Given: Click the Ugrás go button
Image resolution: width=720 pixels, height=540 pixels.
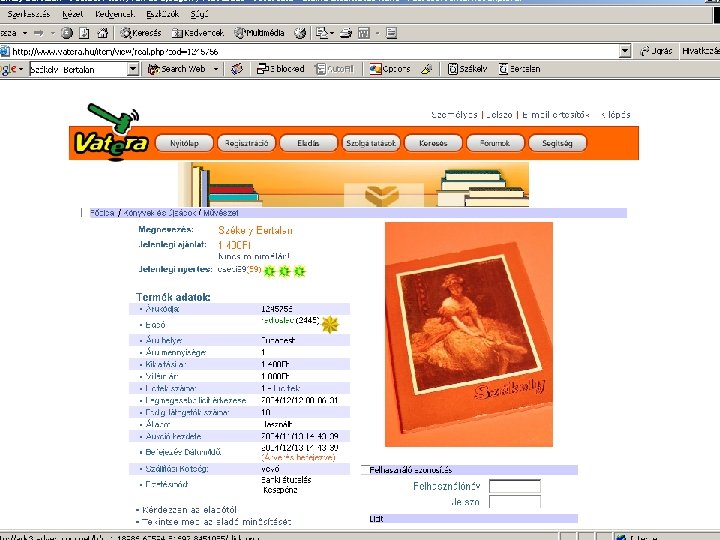Looking at the screenshot, I should point(657,51).
